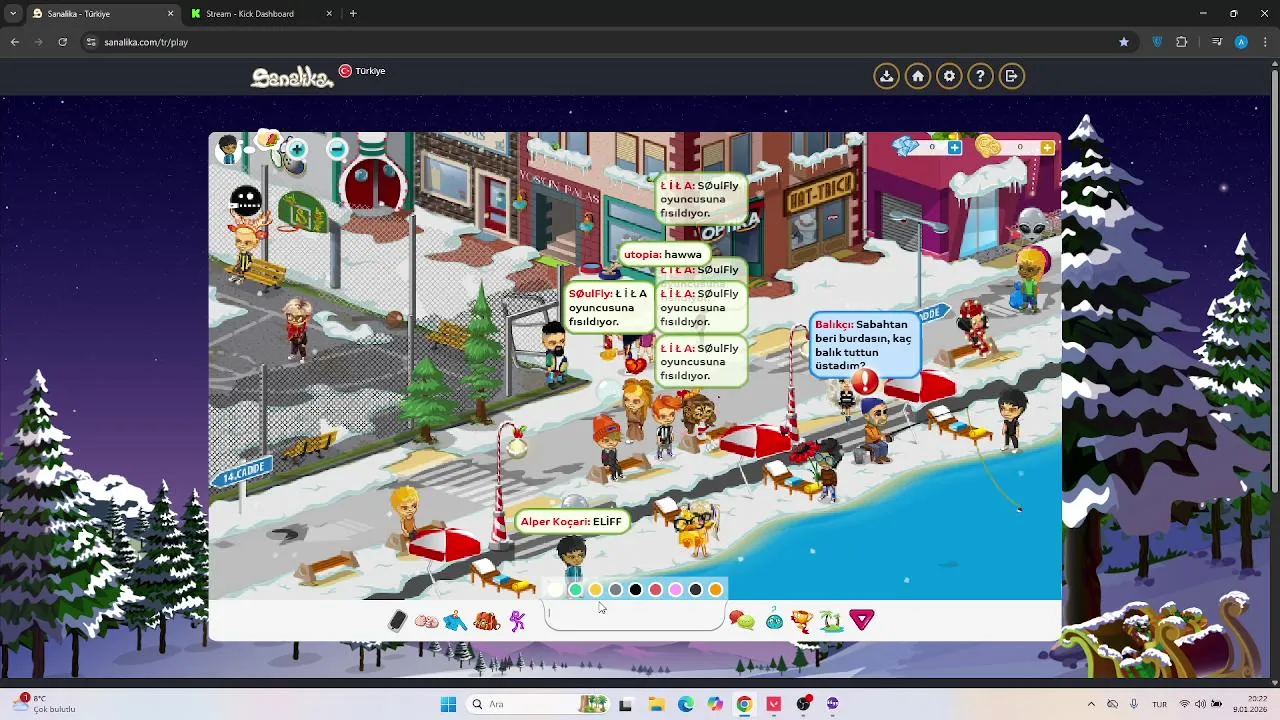
Task: Click the Balıkçı speech bubble
Action: [864, 345]
